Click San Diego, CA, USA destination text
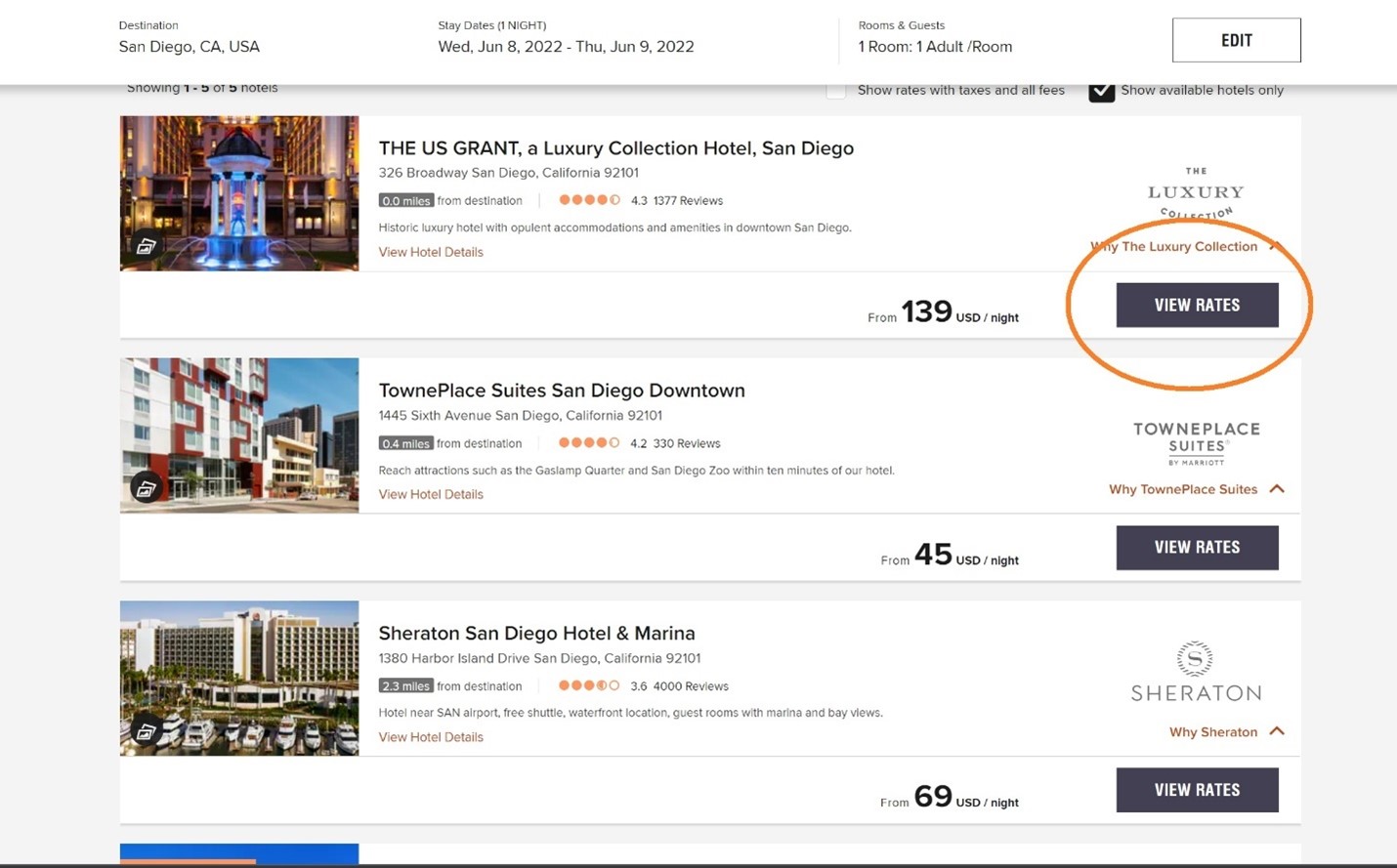Viewport: 1397px width, 868px height. 190,47
